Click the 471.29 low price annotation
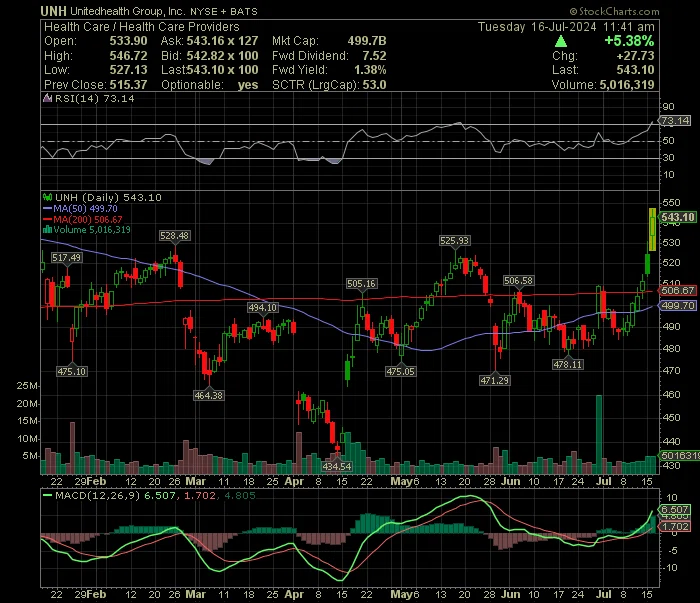The image size is (700, 603). click(495, 381)
